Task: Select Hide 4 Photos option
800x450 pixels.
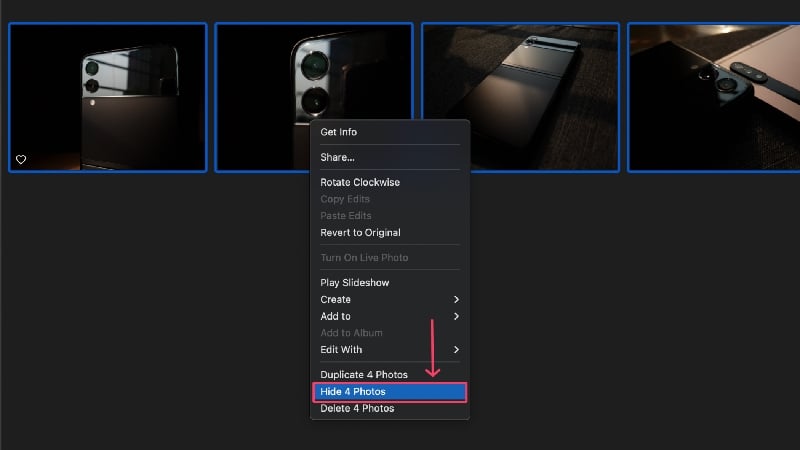Action: point(390,392)
